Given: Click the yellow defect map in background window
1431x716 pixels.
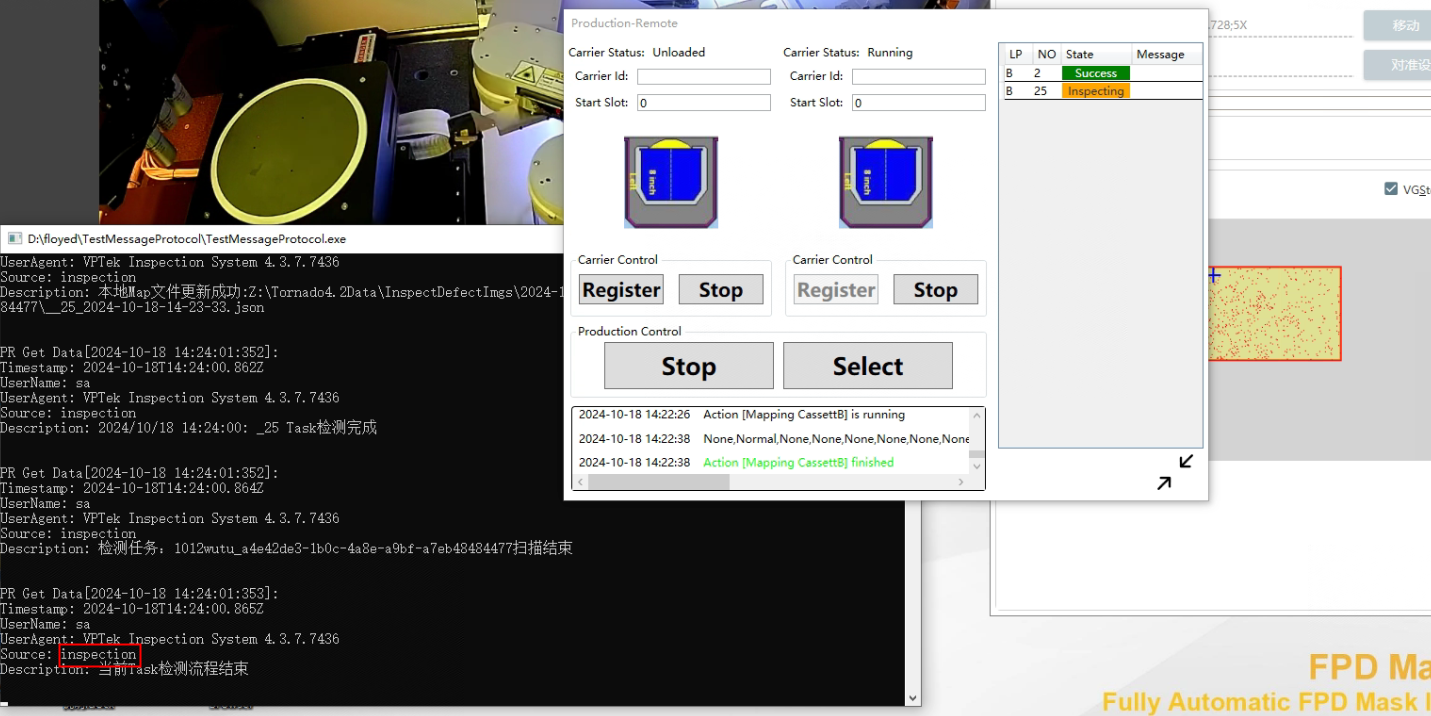Looking at the screenshot, I should (1273, 314).
